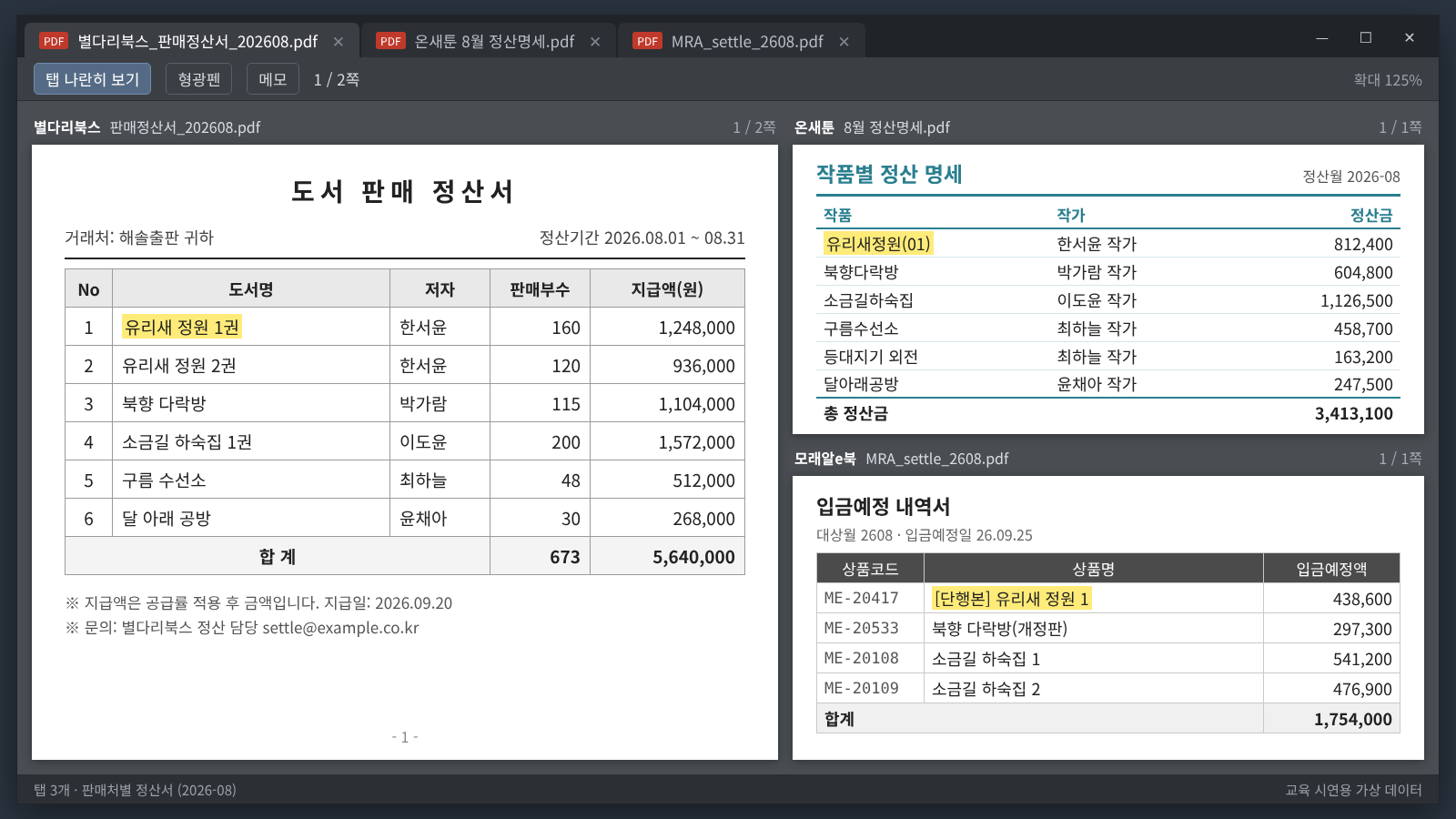Click 812,400 settlement amount
Screen dimensions: 1456x819
pos(1363,244)
